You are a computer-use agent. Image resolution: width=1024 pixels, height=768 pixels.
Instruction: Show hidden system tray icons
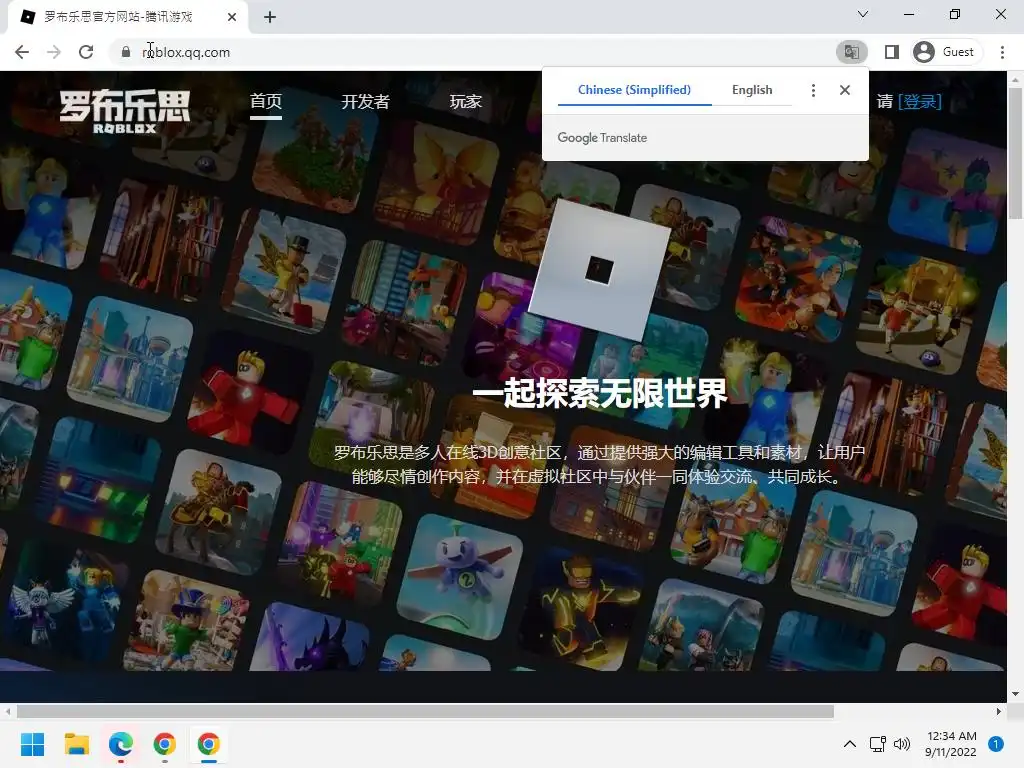pos(850,744)
